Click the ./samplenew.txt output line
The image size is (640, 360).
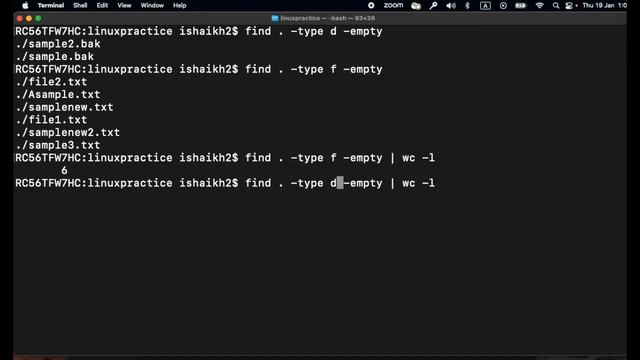(64, 107)
